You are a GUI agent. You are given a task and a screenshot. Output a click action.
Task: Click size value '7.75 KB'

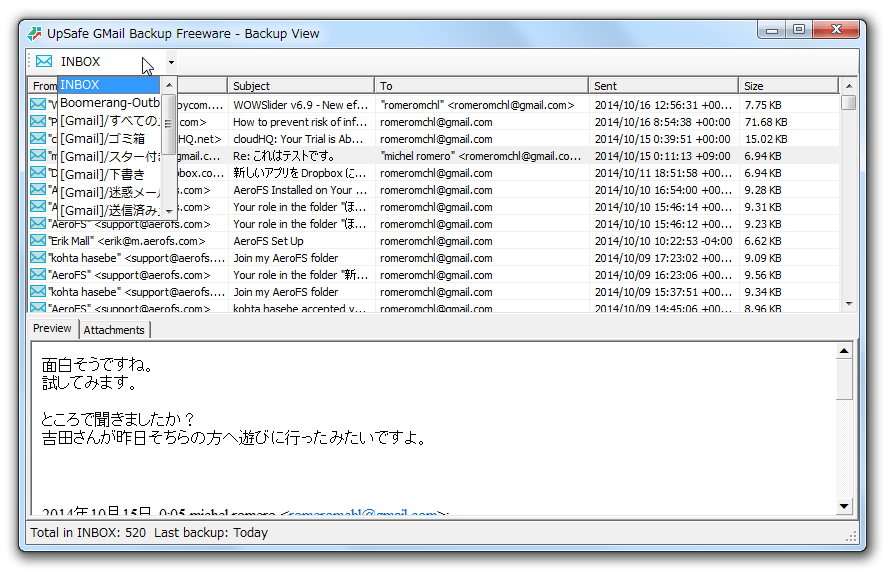pos(763,105)
